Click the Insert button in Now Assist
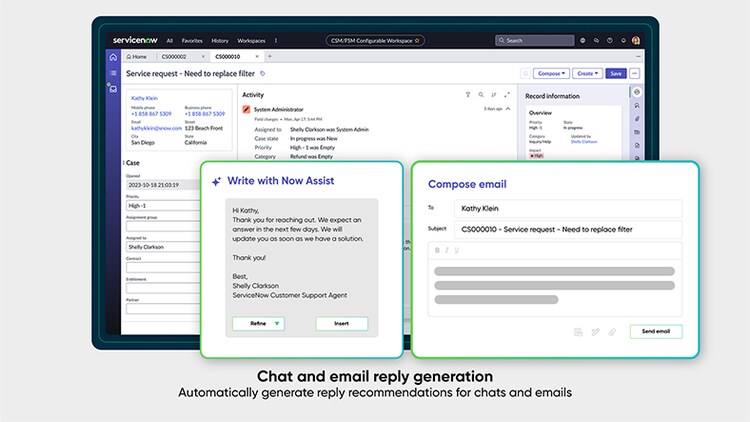 [342, 323]
